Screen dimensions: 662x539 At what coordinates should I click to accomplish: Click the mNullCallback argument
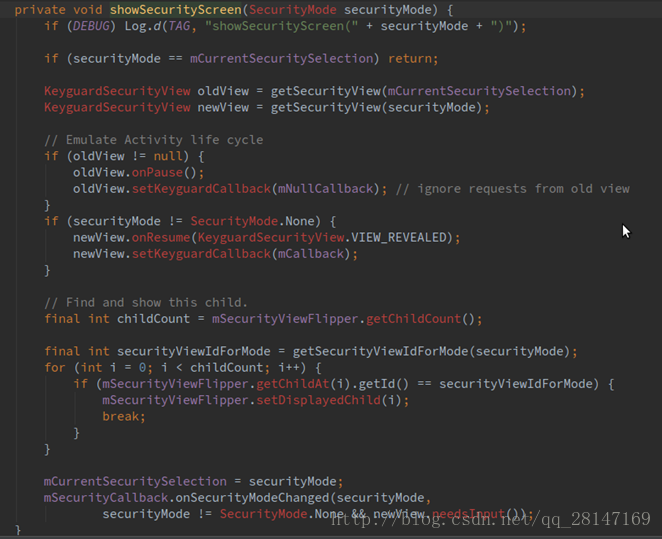coord(326,189)
